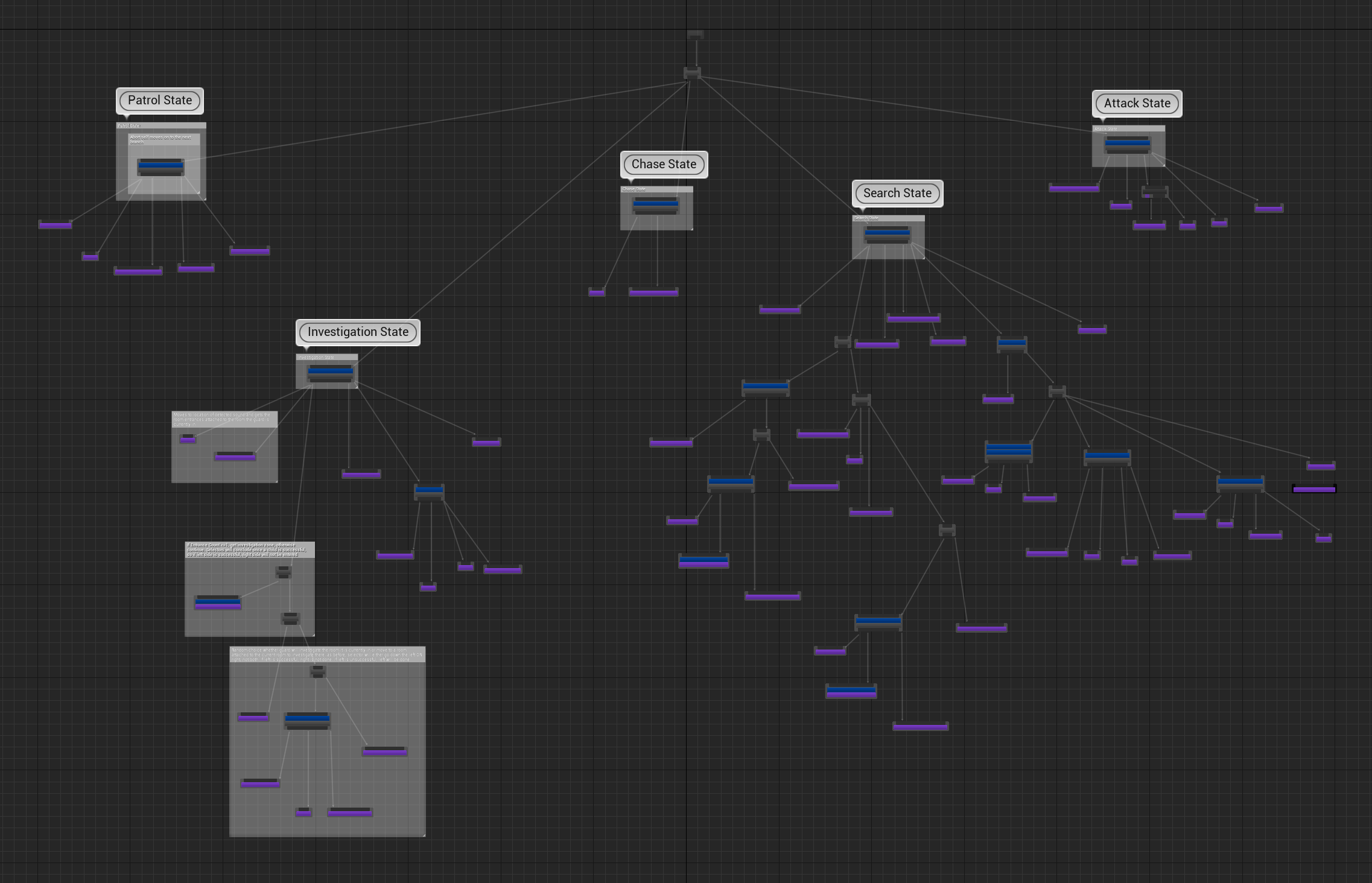Image resolution: width=1372 pixels, height=883 pixels.
Task: Select blue decorator node inside Search State box
Action: pyautogui.click(x=887, y=232)
